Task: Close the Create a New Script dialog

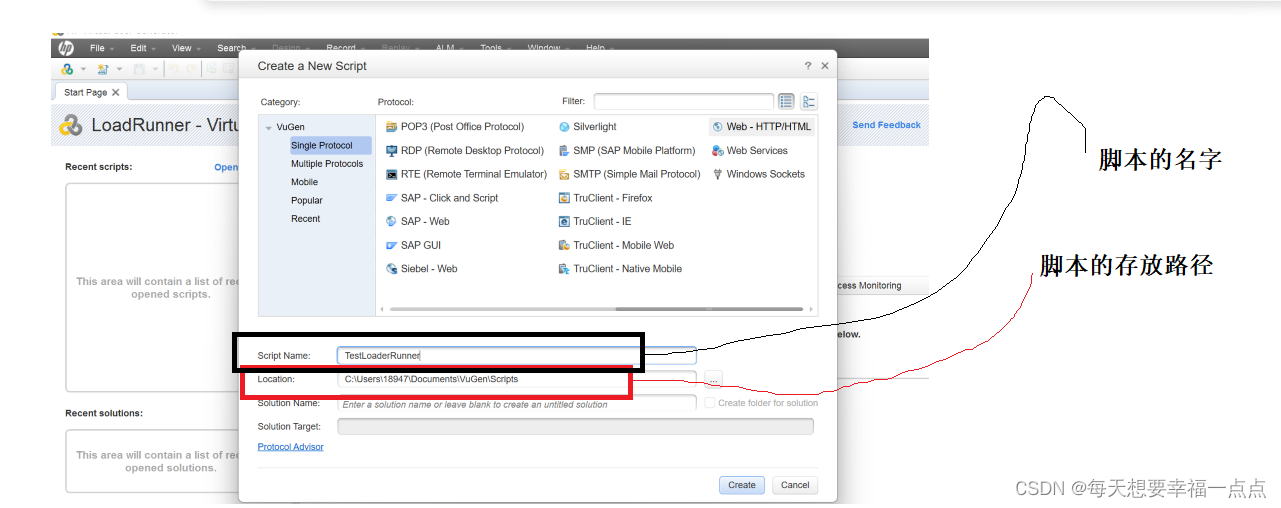Action: tap(825, 66)
